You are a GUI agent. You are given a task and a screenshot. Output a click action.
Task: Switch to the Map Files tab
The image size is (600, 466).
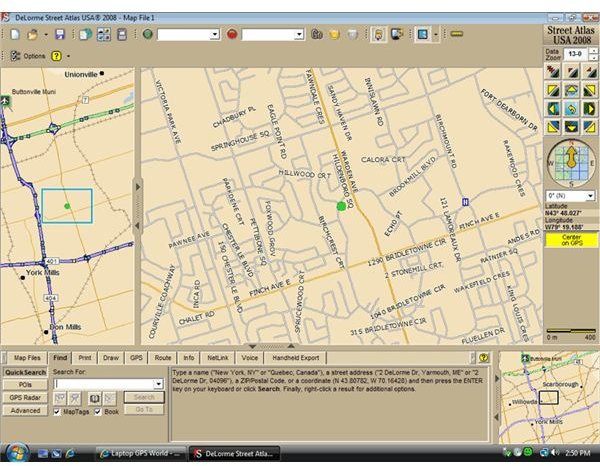[x=27, y=358]
